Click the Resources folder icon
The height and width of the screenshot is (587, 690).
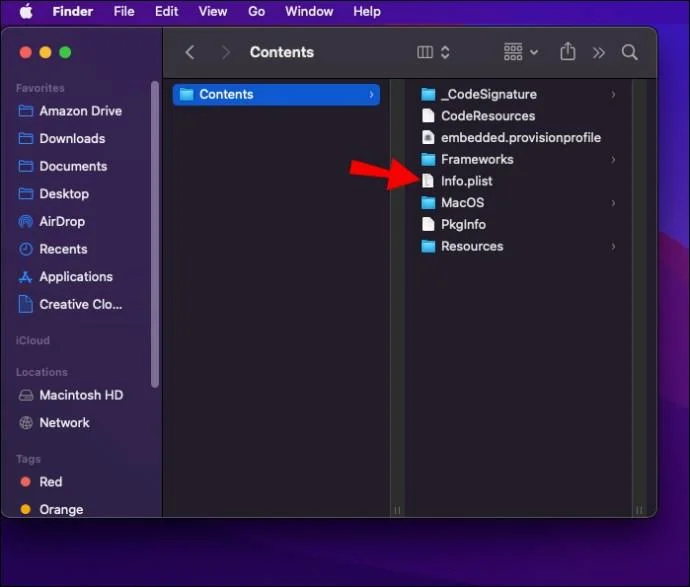[x=428, y=246]
